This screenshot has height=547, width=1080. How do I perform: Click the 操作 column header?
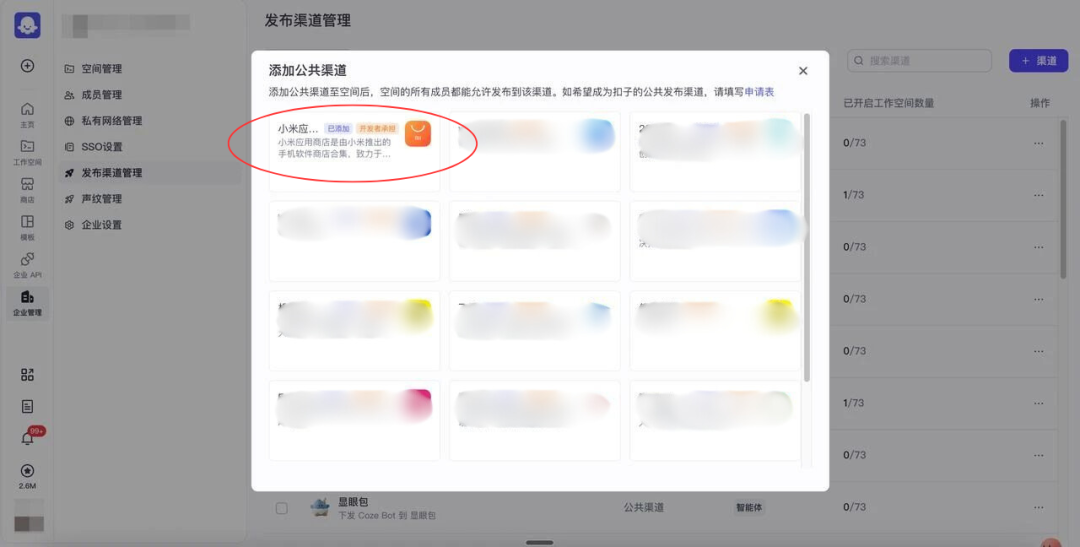pos(1040,103)
